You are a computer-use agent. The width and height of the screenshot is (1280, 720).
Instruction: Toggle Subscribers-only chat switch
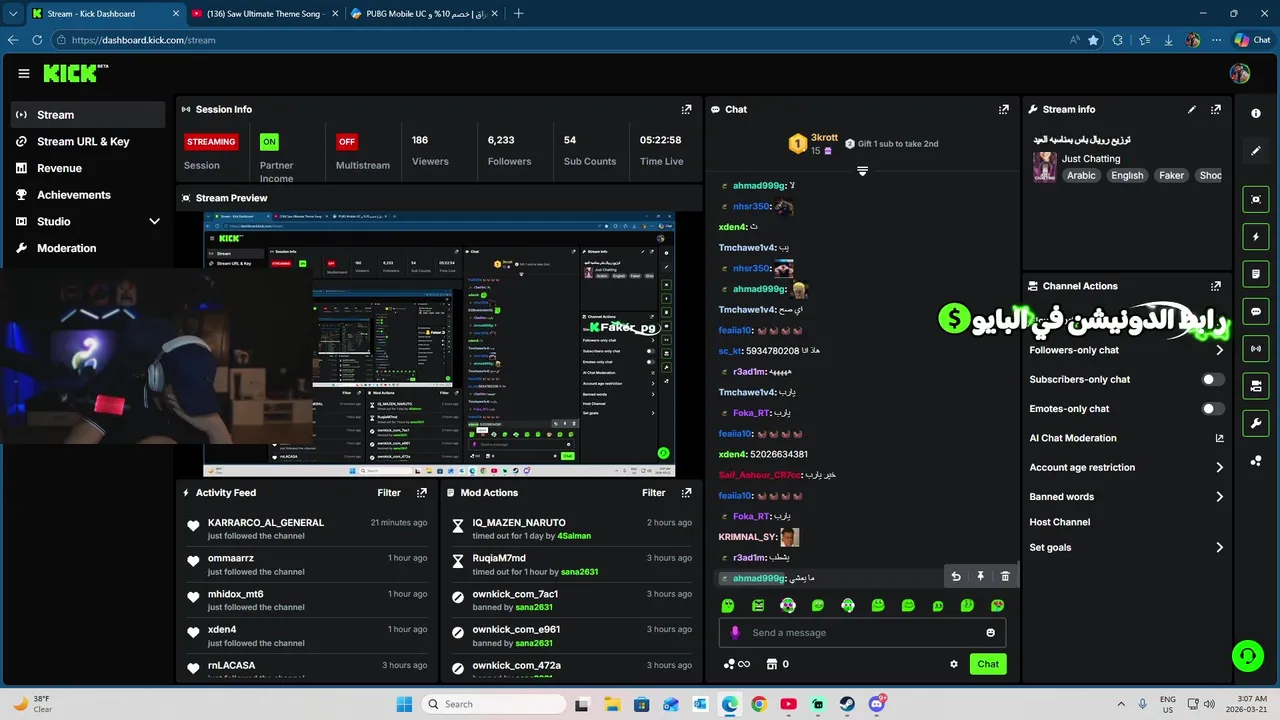click(1212, 380)
